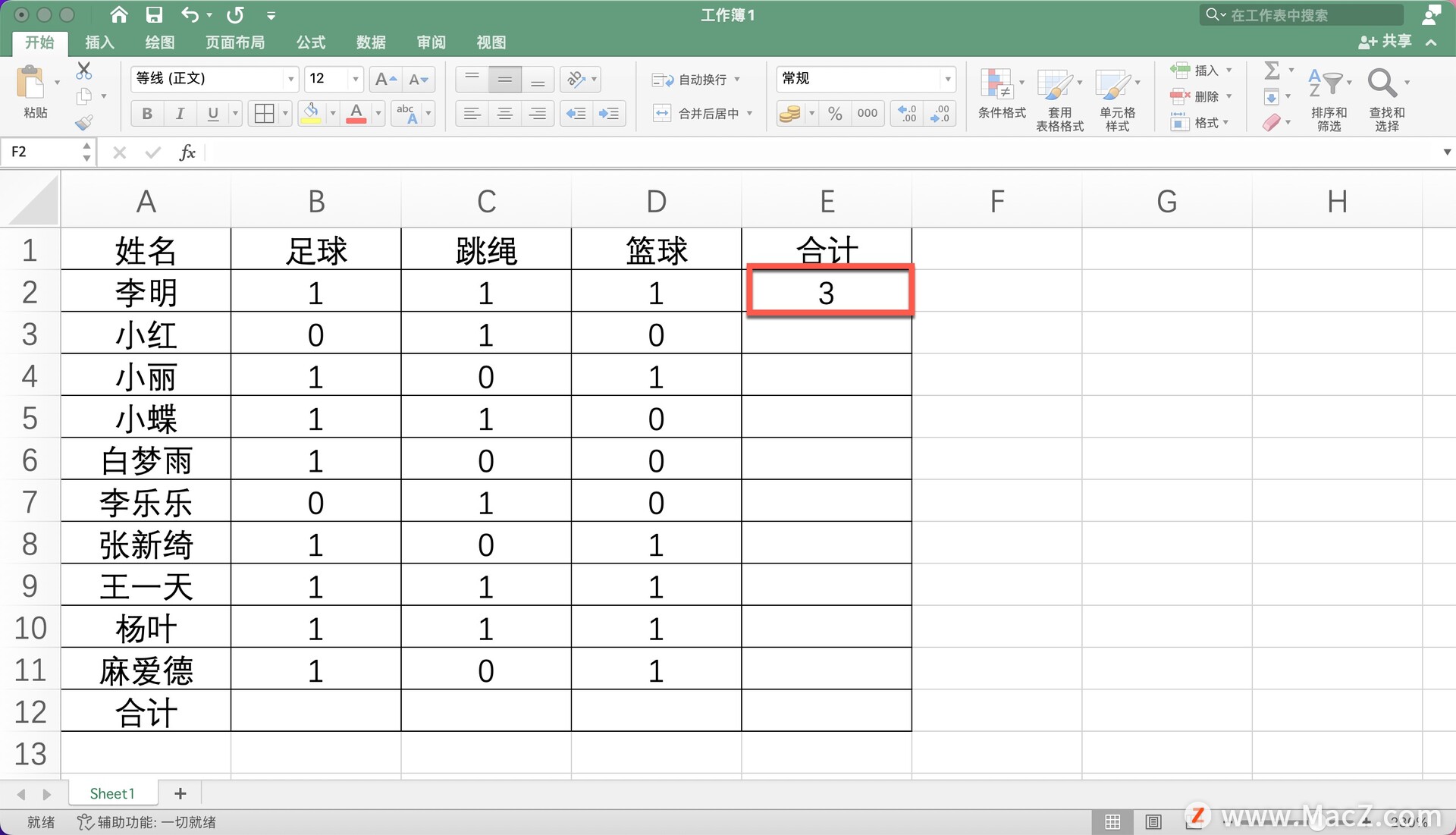Image resolution: width=1456 pixels, height=835 pixels.
Task: Align text to the vertical middle
Action: pos(505,79)
